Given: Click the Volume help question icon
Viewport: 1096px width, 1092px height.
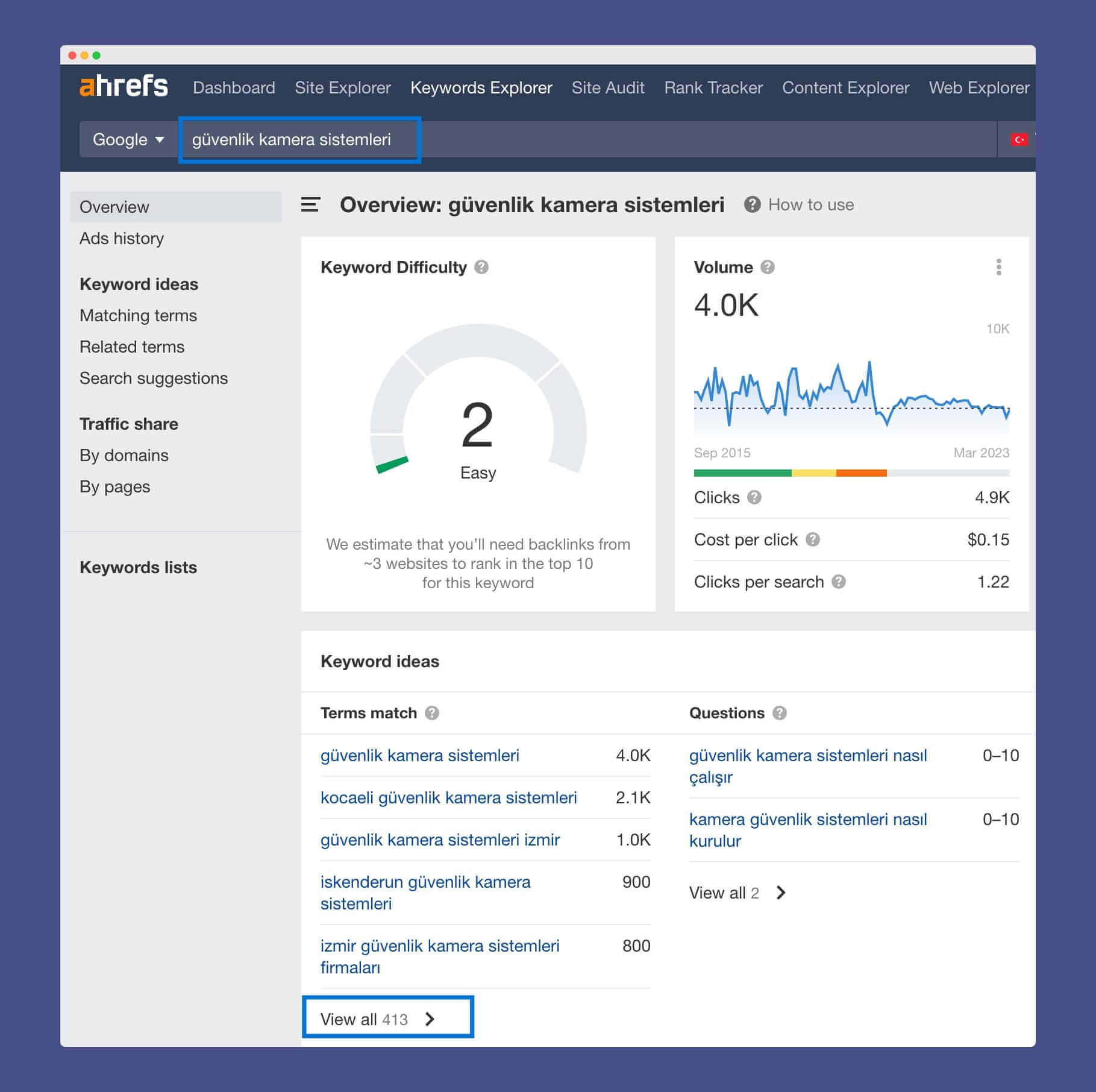Looking at the screenshot, I should pyautogui.click(x=767, y=267).
